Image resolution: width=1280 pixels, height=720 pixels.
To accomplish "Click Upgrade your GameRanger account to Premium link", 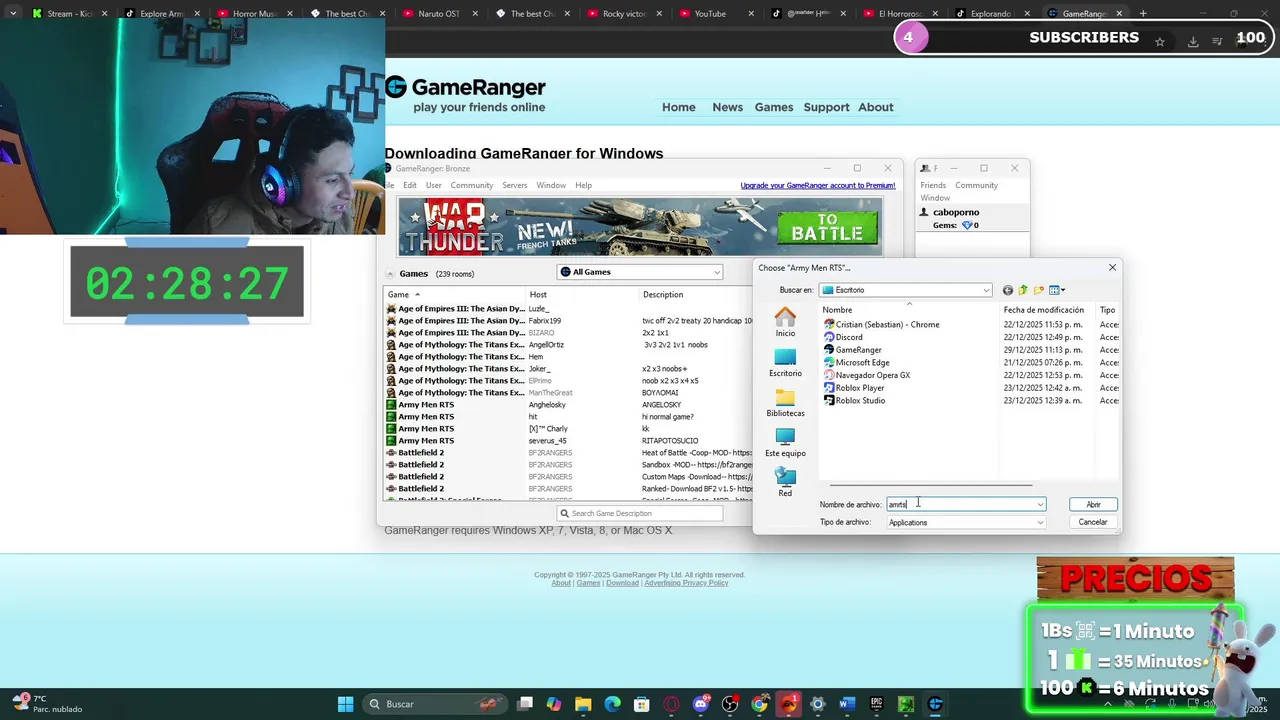I will click(817, 185).
